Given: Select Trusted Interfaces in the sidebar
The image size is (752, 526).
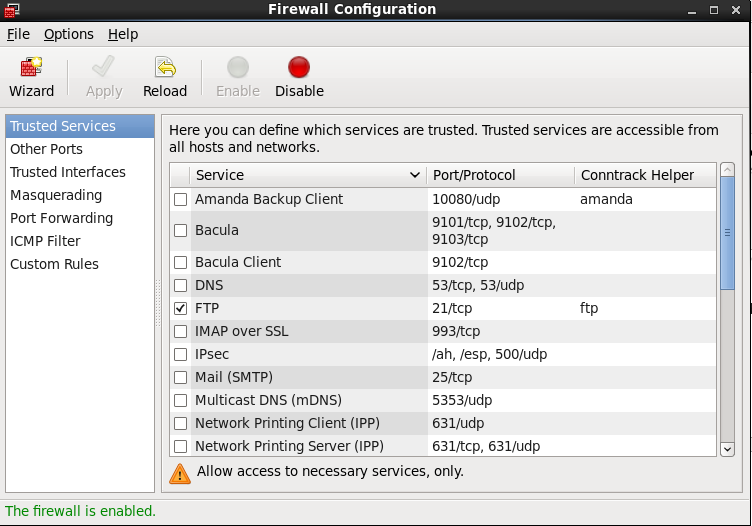Looking at the screenshot, I should point(80,172).
